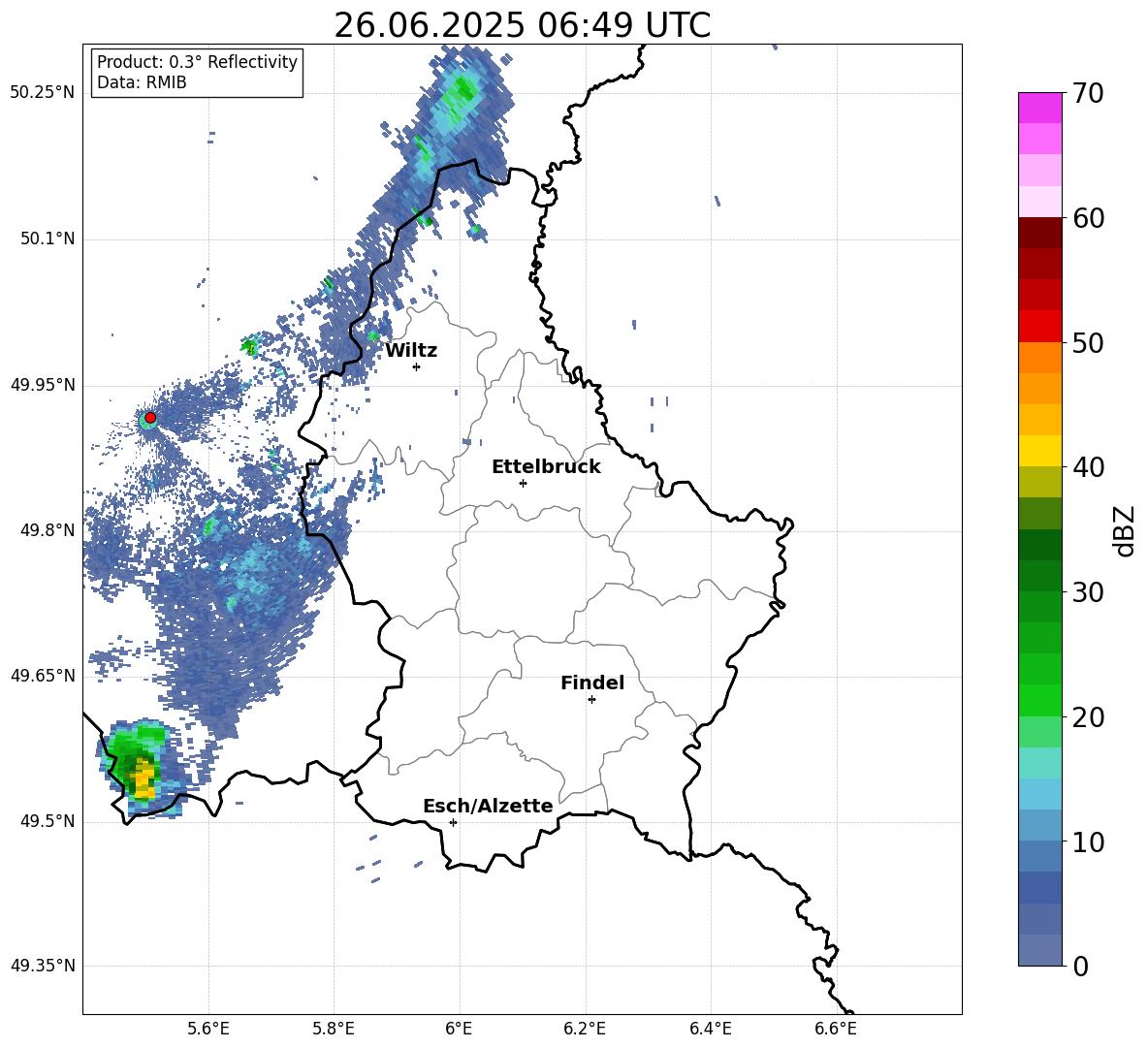Click the yellow colorbar segment above 40
Screen dimensions: 1148x1048
click(1039, 451)
